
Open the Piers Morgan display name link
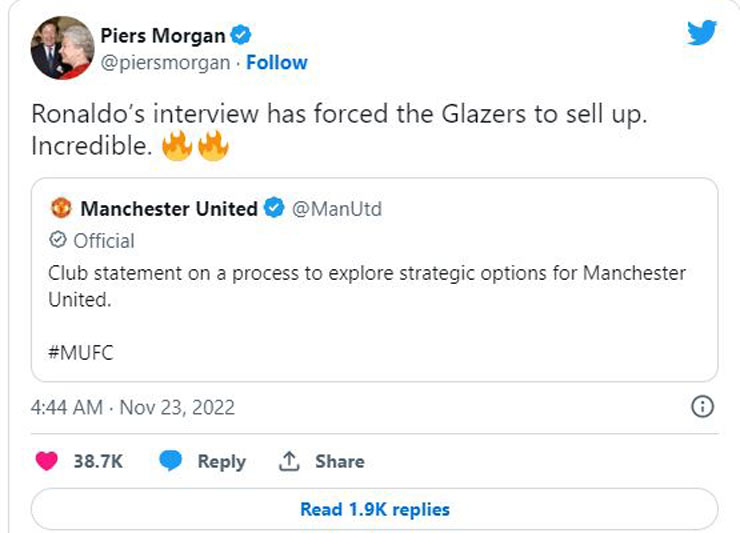click(x=162, y=37)
